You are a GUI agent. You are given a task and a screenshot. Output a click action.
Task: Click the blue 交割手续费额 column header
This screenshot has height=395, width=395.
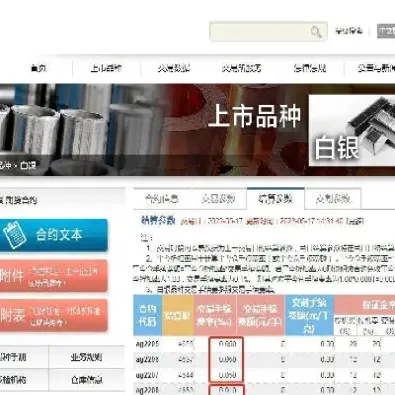pyautogui.click(x=309, y=315)
